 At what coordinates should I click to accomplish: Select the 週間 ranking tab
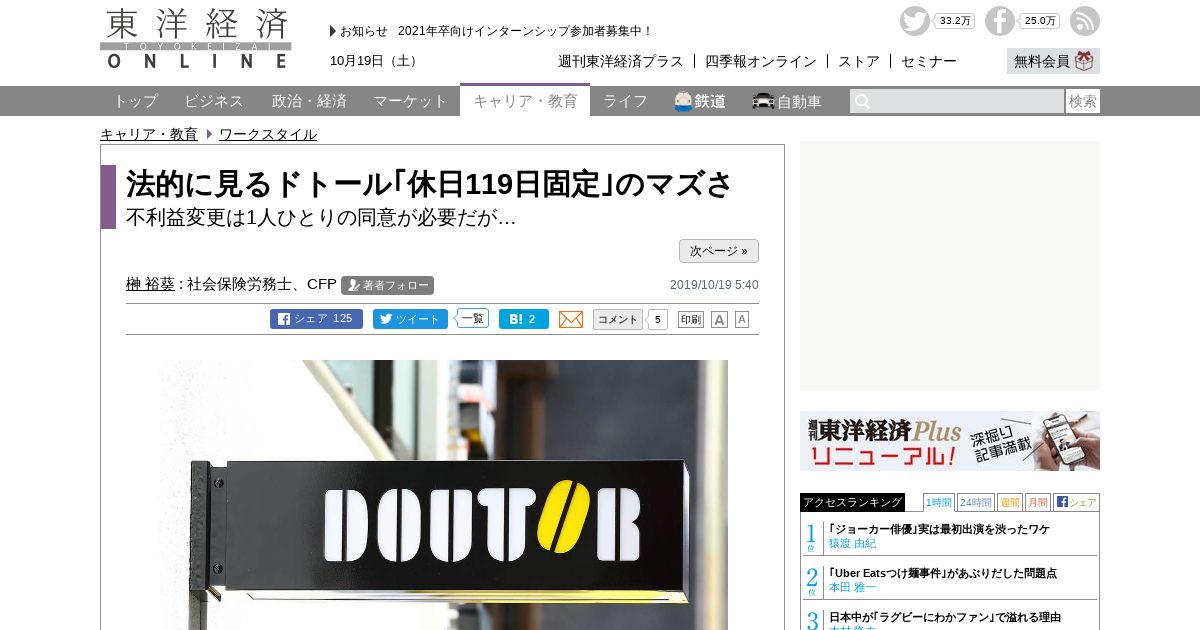[x=1010, y=502]
